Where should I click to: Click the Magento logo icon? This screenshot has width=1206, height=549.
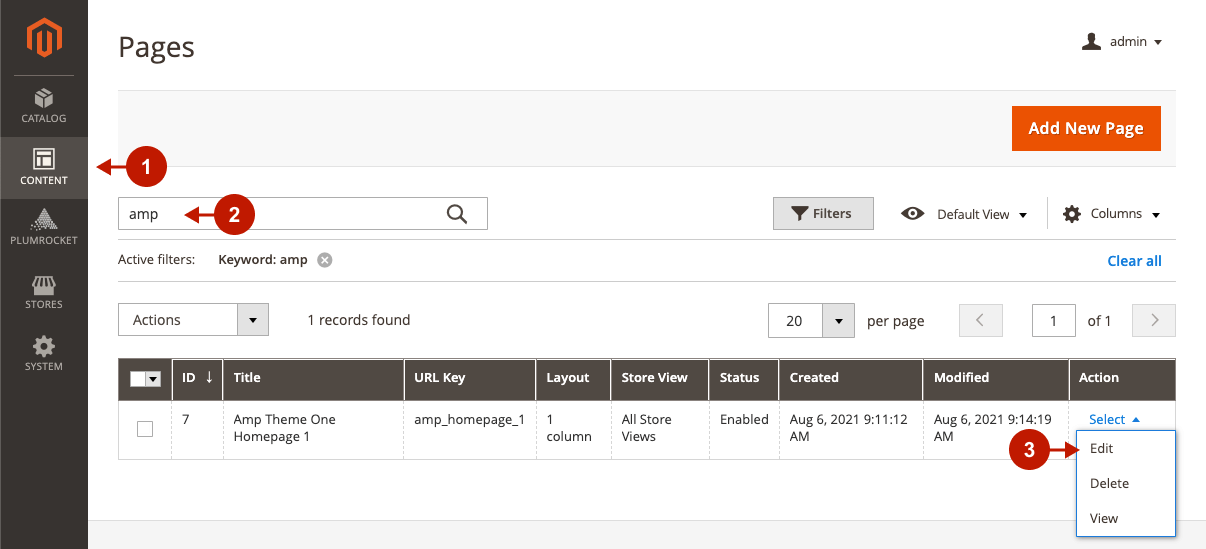click(44, 38)
